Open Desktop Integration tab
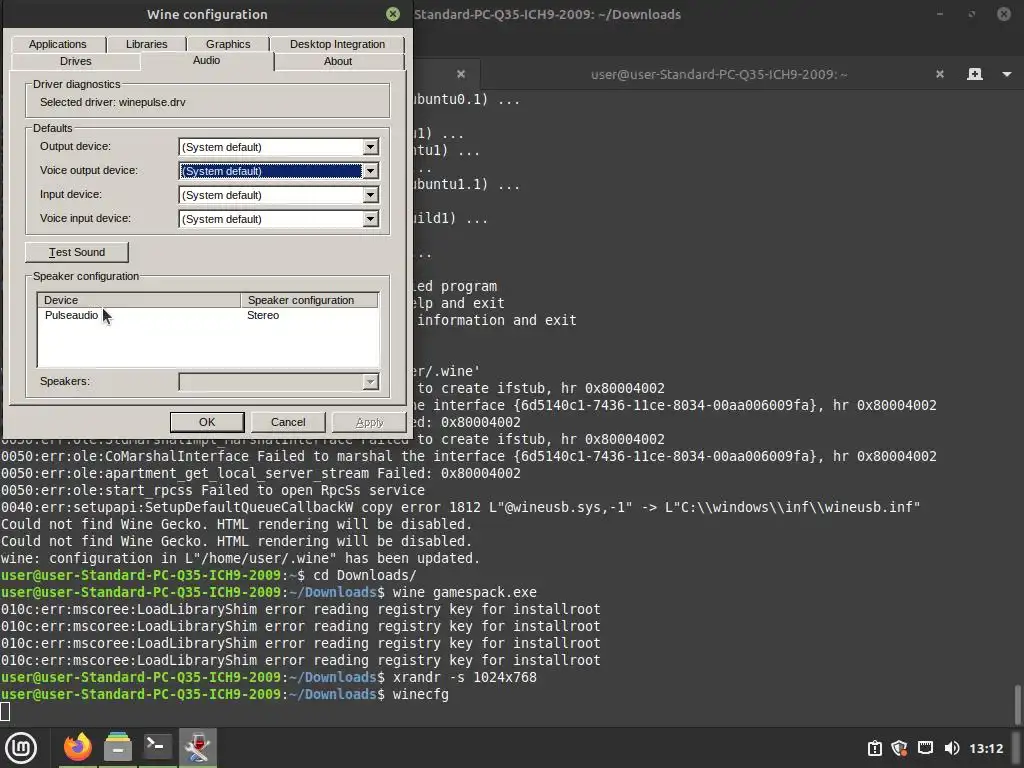The width and height of the screenshot is (1024, 768). (x=337, y=44)
